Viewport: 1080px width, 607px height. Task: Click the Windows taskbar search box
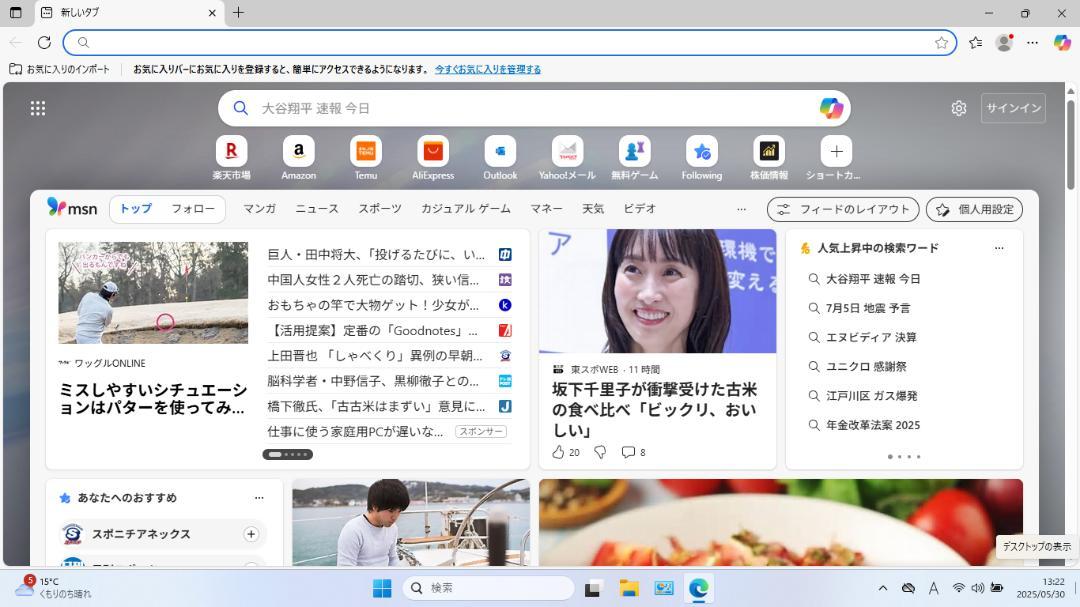pos(488,588)
